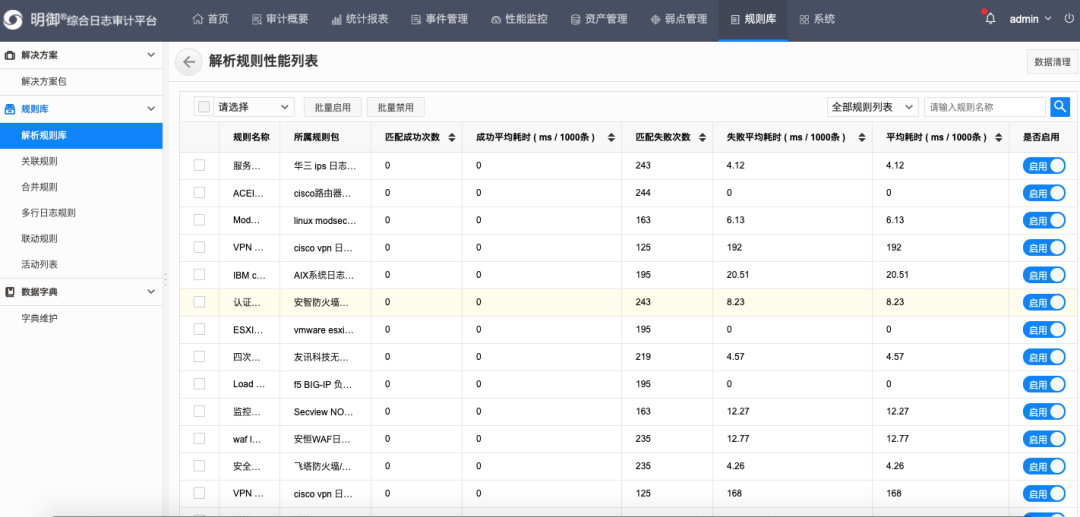Click the 数据清理 button

pyautogui.click(x=1051, y=62)
